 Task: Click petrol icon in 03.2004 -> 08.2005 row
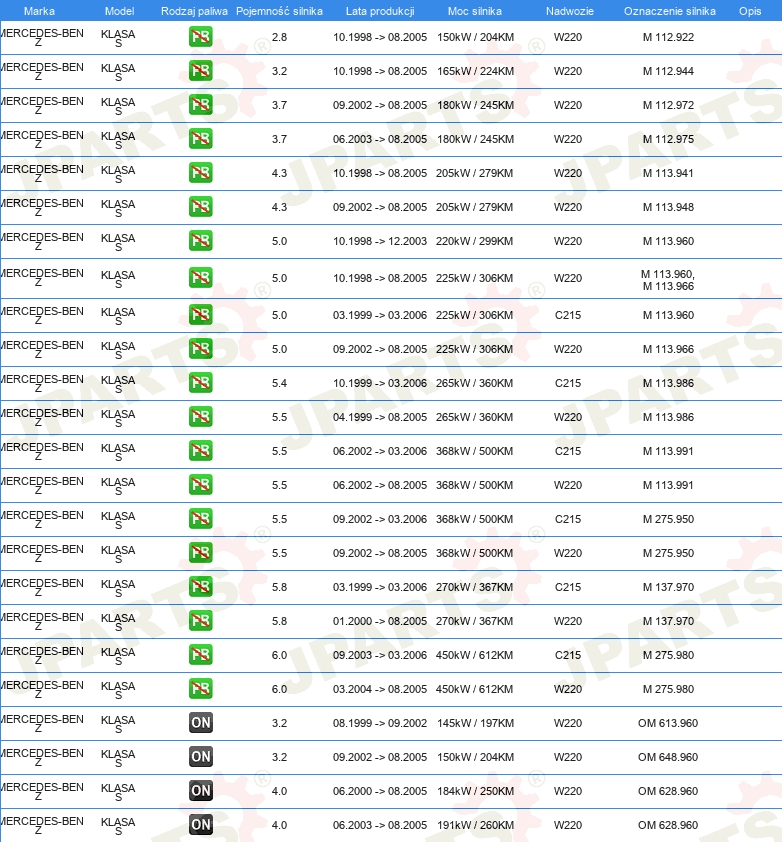[200, 689]
